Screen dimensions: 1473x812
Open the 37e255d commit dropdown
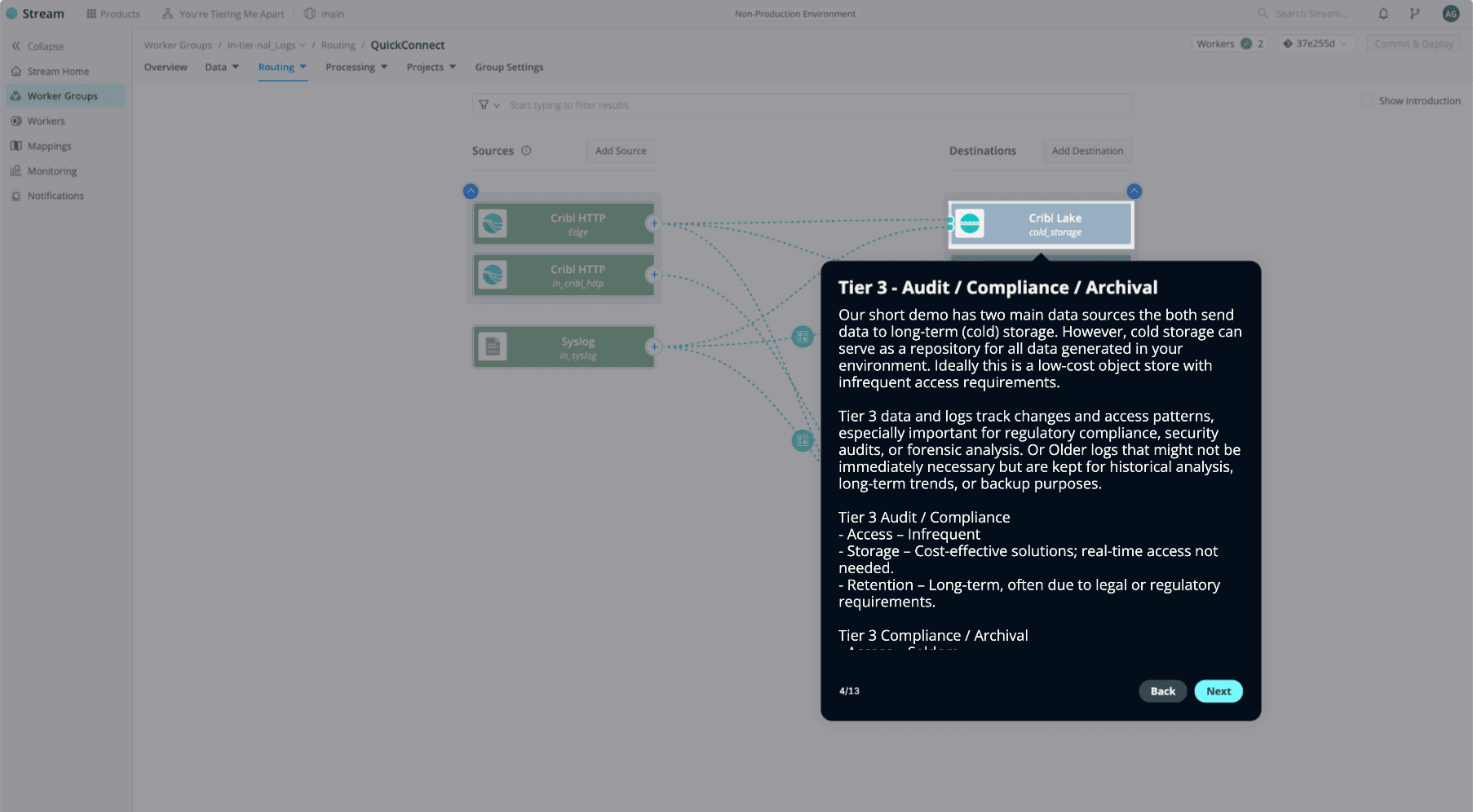coord(1316,44)
